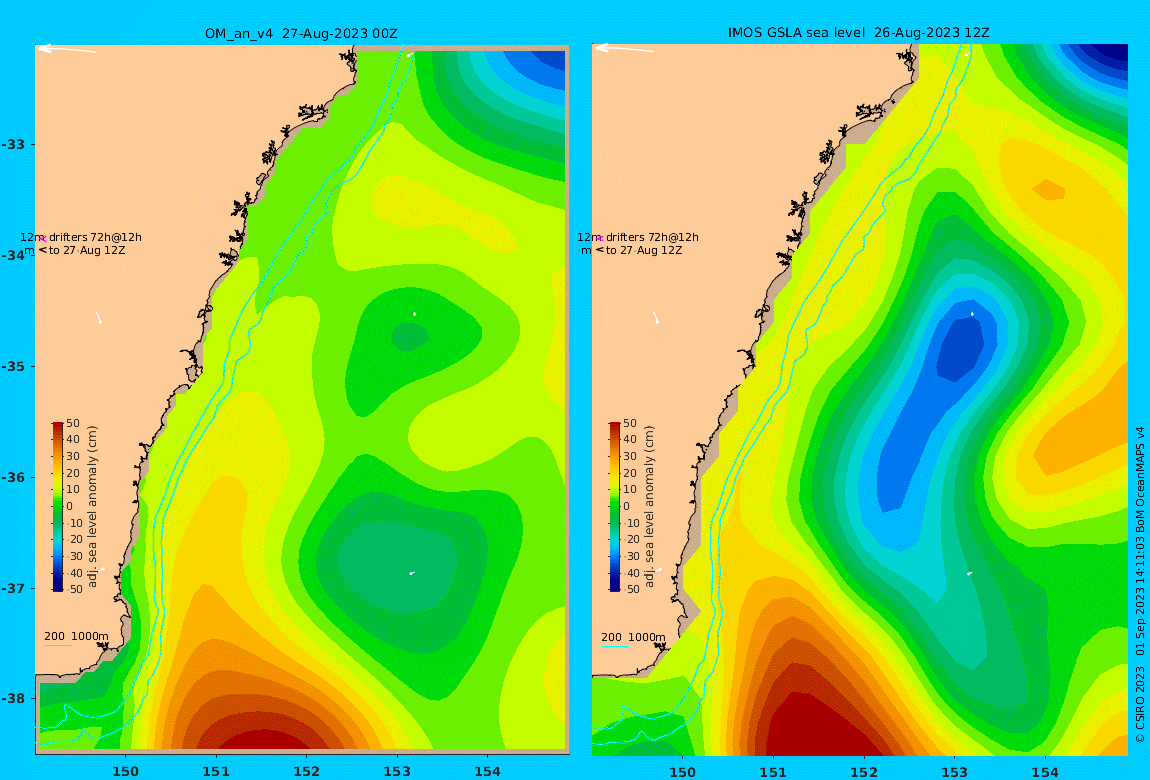Screen dimensions: 1150x780
Task: Click the -36 latitude label
Action: coord(13,477)
